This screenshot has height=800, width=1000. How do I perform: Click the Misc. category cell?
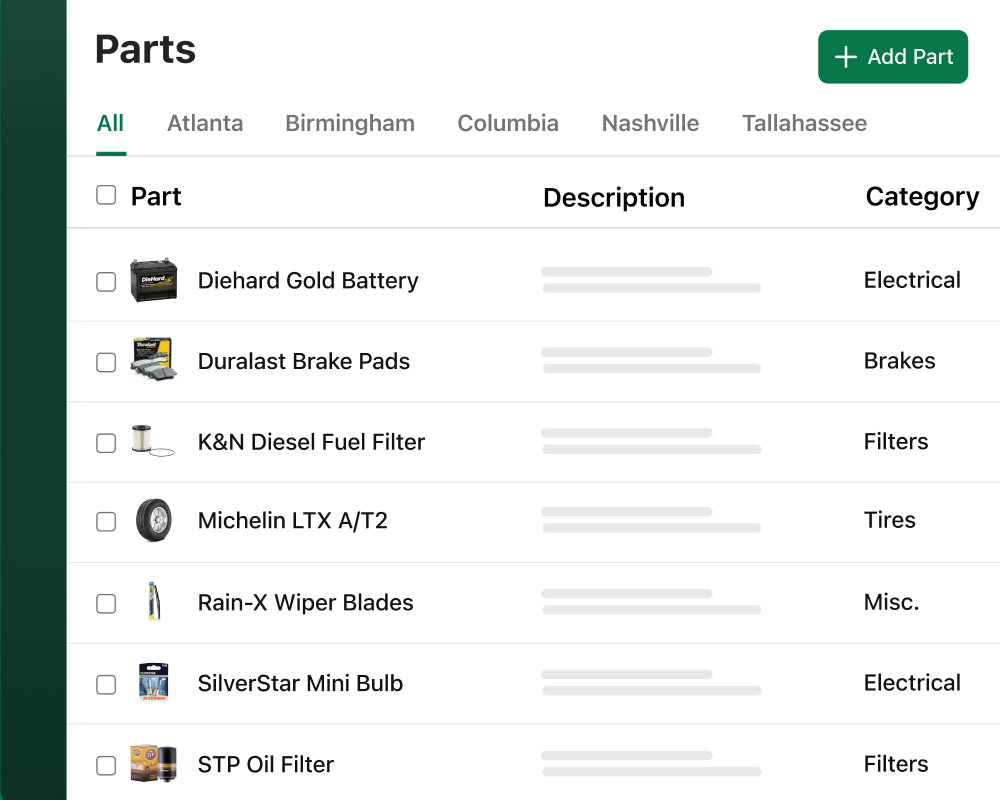tap(892, 602)
